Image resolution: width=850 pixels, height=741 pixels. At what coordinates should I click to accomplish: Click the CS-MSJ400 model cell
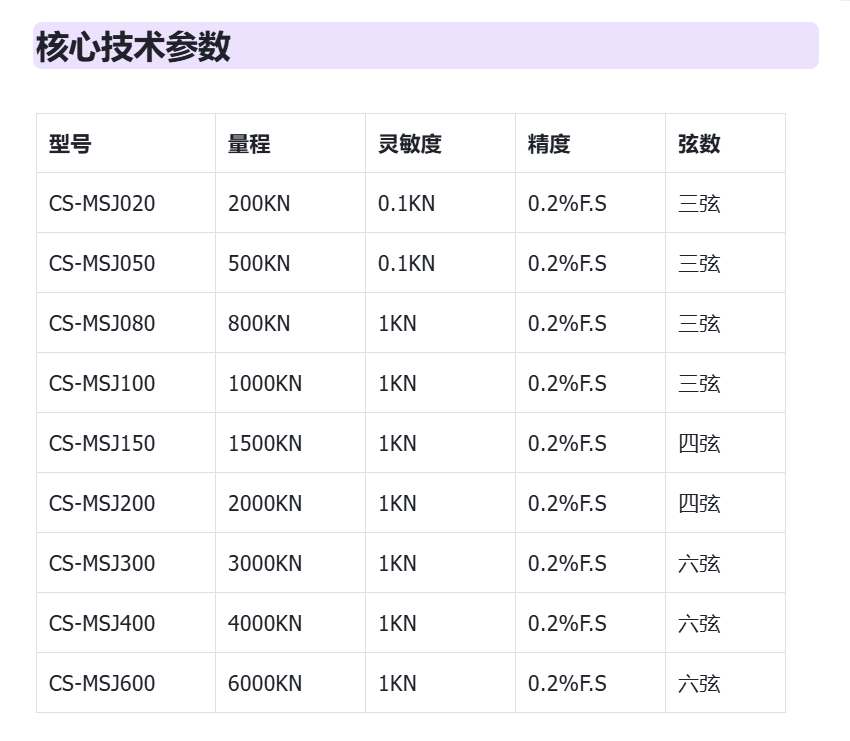(102, 624)
